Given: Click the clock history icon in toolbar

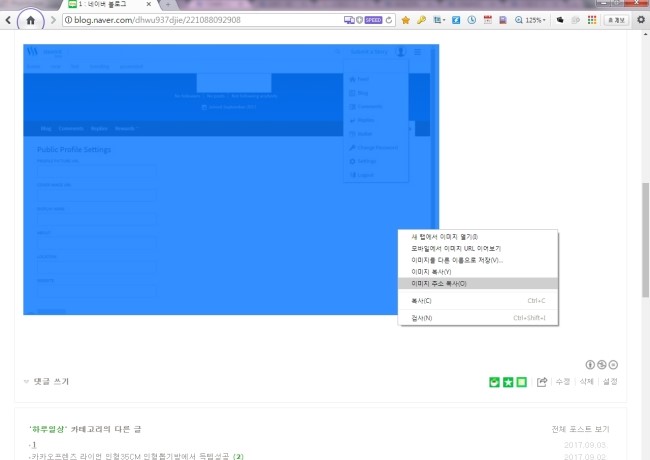Looking at the screenshot, I should [x=471, y=20].
